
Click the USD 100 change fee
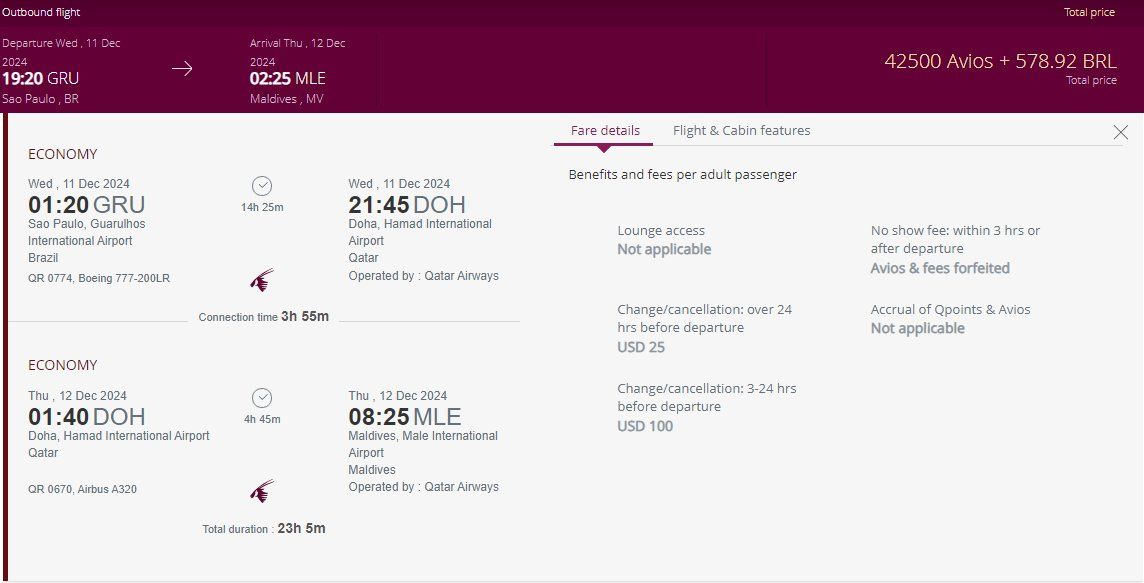click(645, 426)
